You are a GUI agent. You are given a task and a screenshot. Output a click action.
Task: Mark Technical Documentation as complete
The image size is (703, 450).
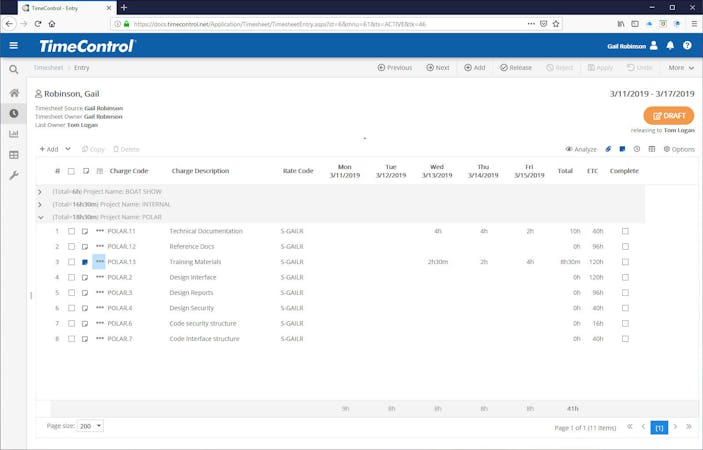625,231
